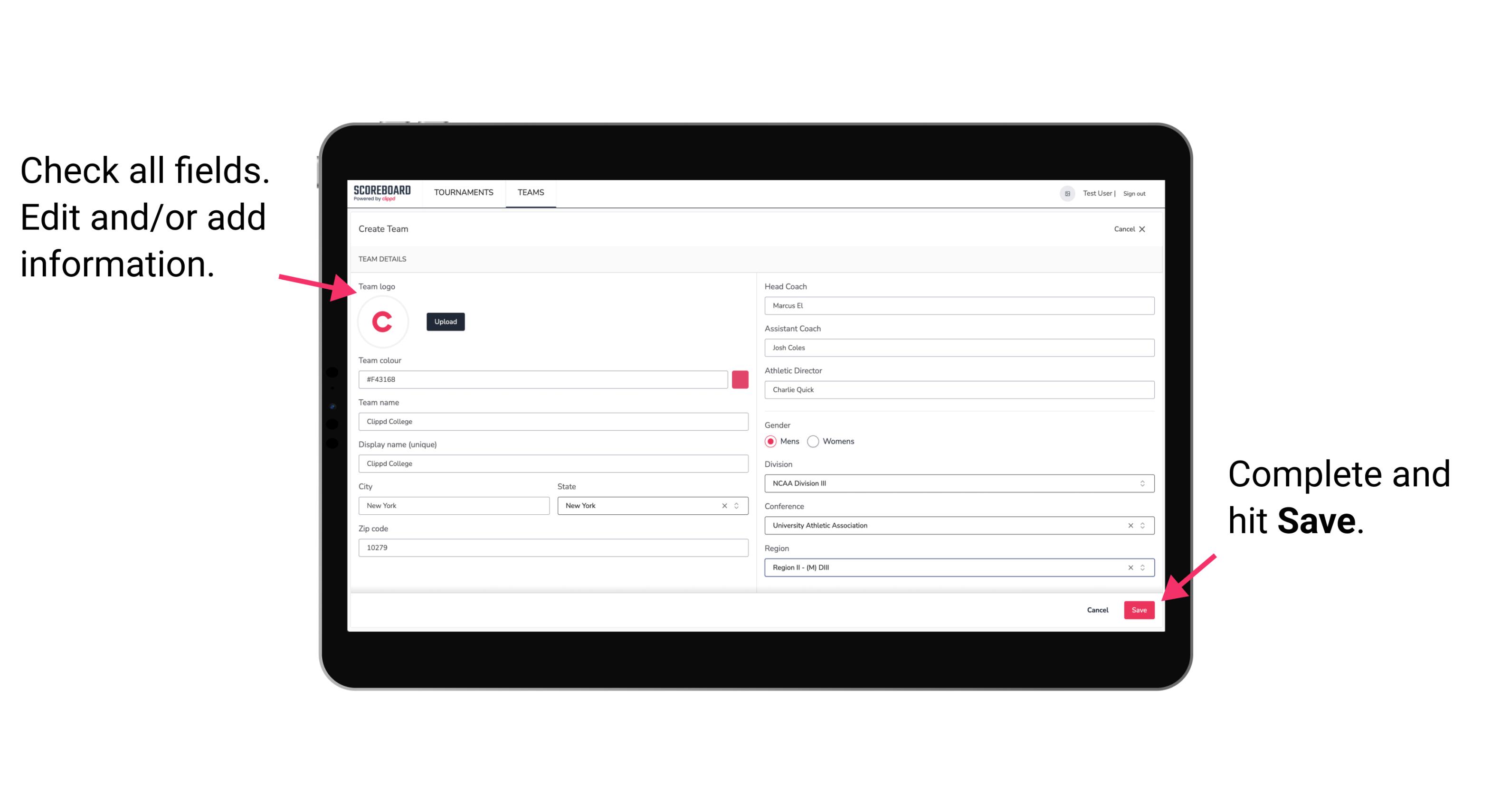Click the Upload button for team logo
This screenshot has height=812, width=1510.
(x=446, y=321)
